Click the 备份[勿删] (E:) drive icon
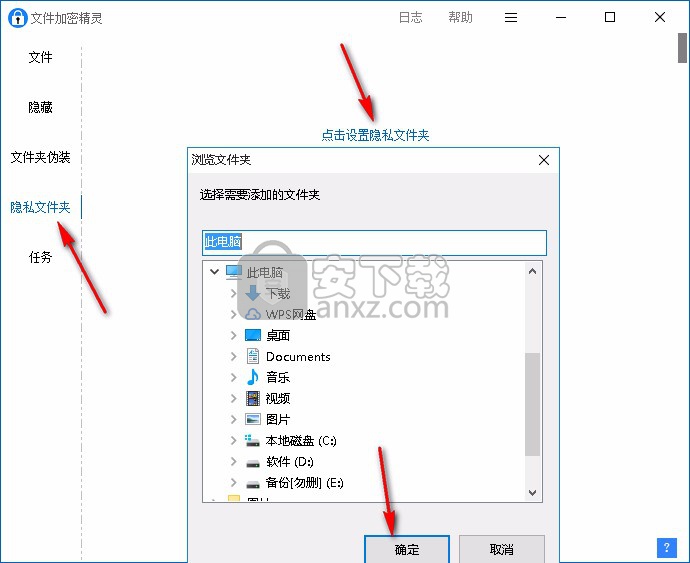 pyautogui.click(x=253, y=484)
